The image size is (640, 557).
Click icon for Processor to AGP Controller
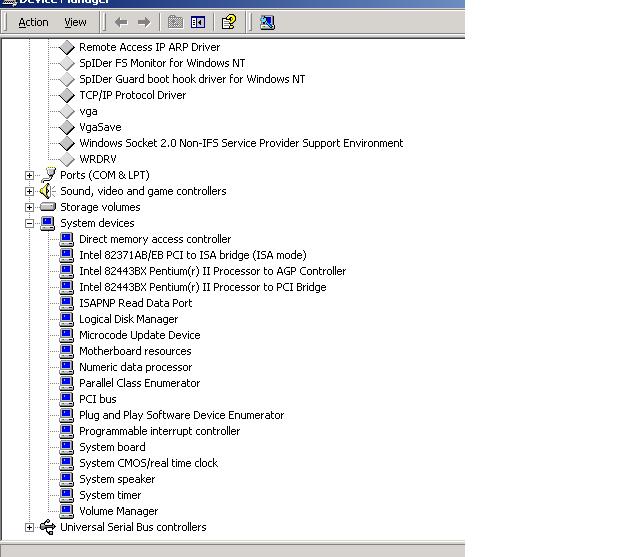pyautogui.click(x=67, y=271)
